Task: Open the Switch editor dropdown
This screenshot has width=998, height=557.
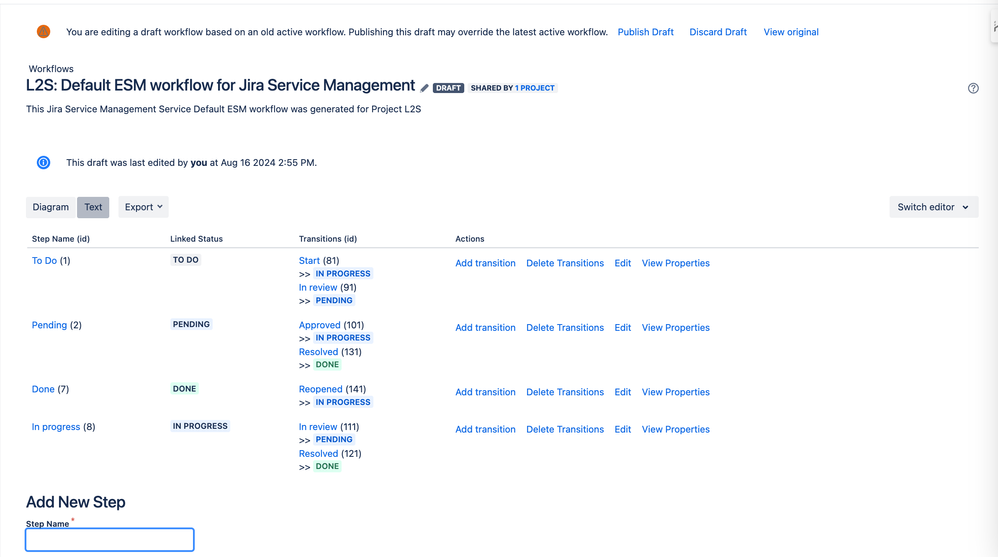Action: tap(933, 207)
